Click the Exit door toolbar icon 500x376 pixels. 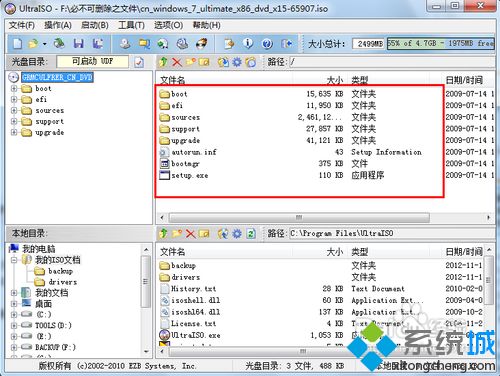(286, 44)
